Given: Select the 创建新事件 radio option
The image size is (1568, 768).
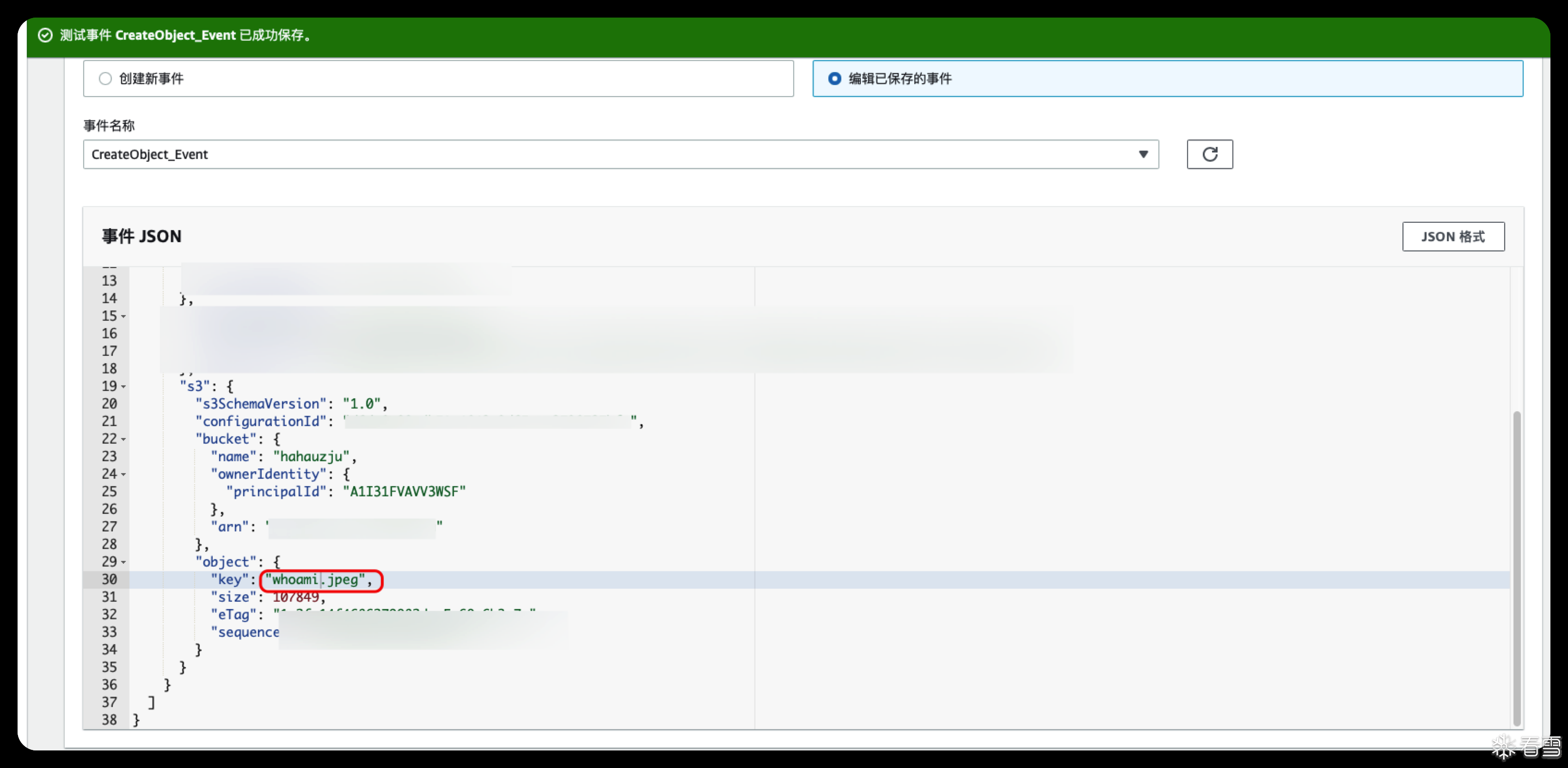Looking at the screenshot, I should 105,79.
